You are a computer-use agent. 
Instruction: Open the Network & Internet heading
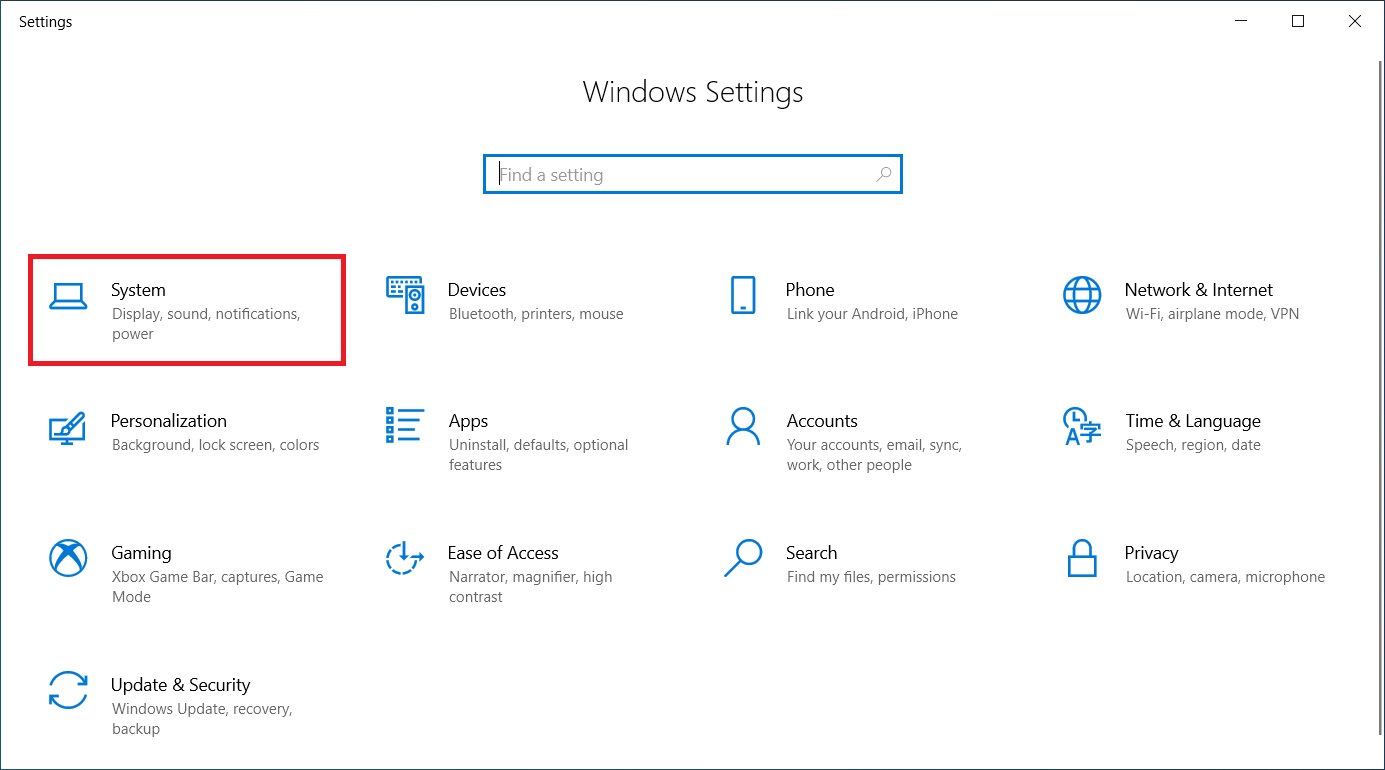coord(1199,290)
